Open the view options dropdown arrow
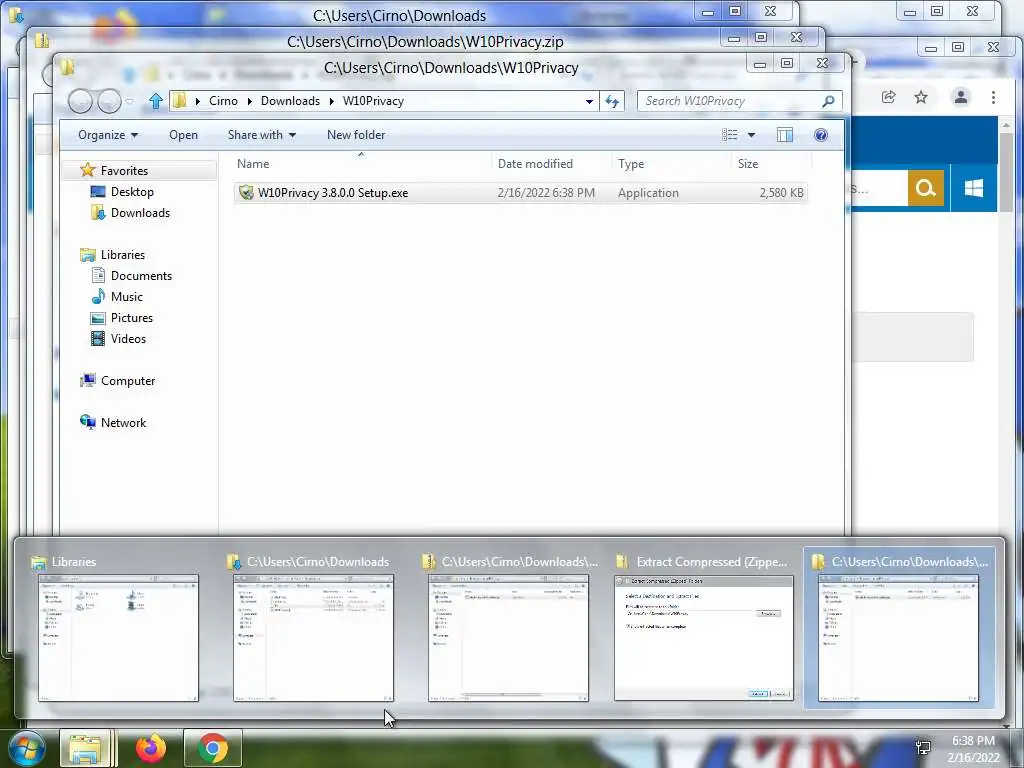This screenshot has width=1024, height=768. 751,135
